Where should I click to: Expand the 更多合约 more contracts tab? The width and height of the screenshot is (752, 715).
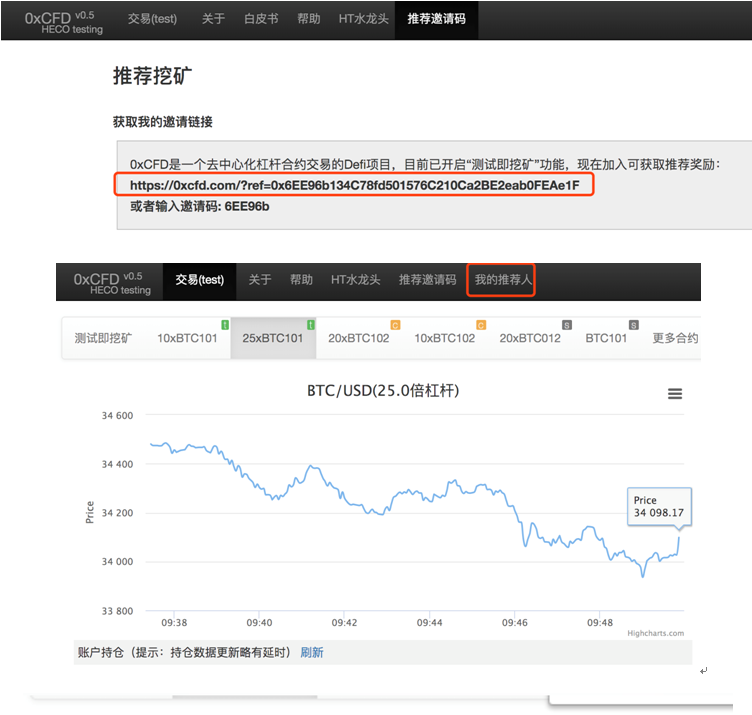tap(675, 338)
